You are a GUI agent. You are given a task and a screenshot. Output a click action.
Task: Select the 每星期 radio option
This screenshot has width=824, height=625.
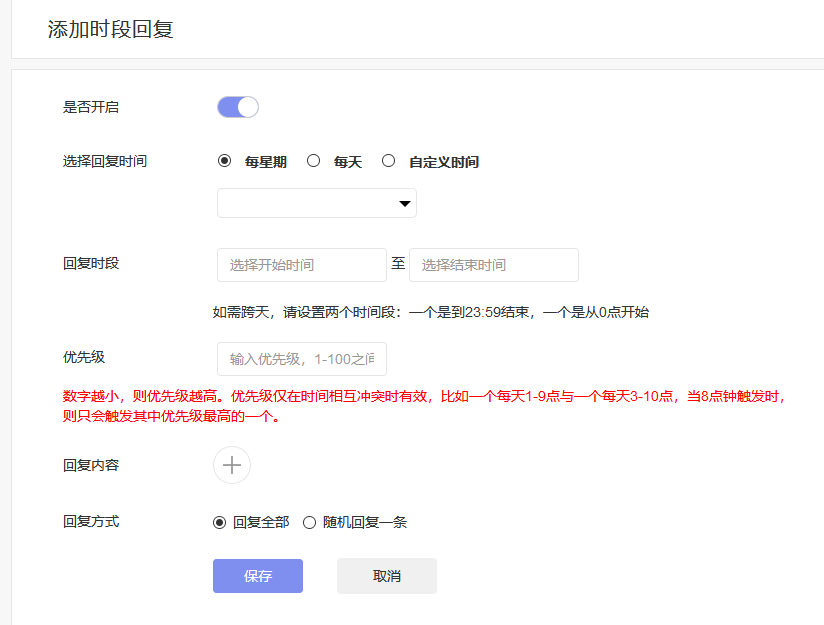pyautogui.click(x=224, y=161)
